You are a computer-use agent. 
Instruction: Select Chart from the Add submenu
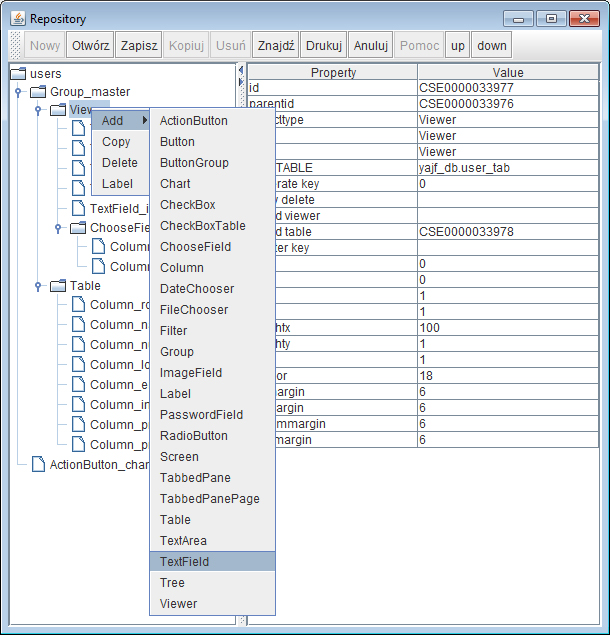point(213,184)
